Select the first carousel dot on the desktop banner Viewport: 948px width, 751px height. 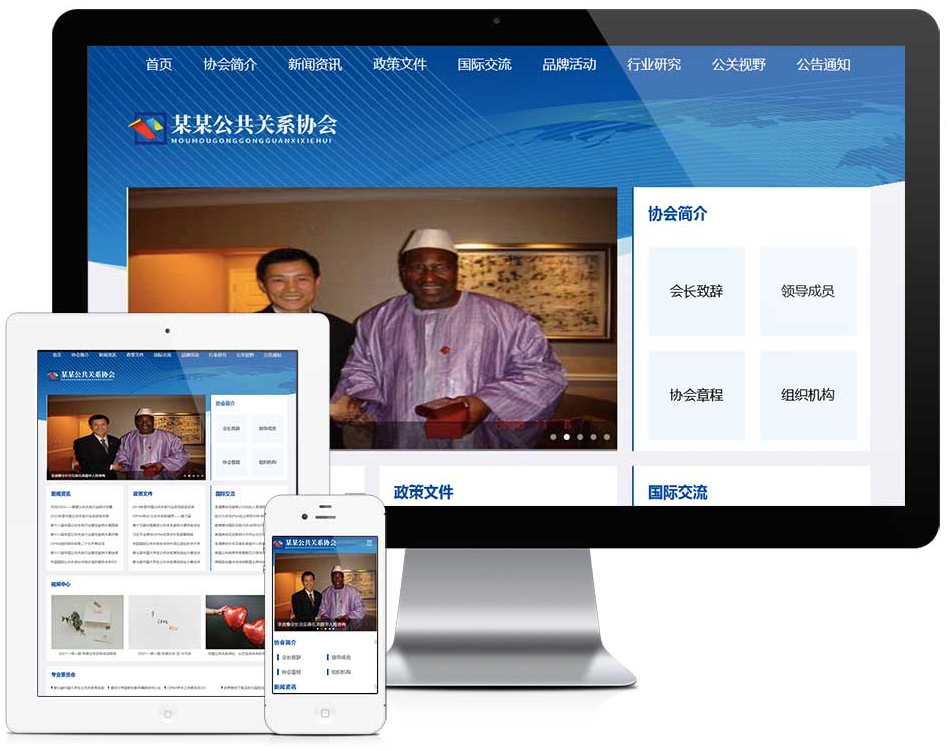click(553, 437)
